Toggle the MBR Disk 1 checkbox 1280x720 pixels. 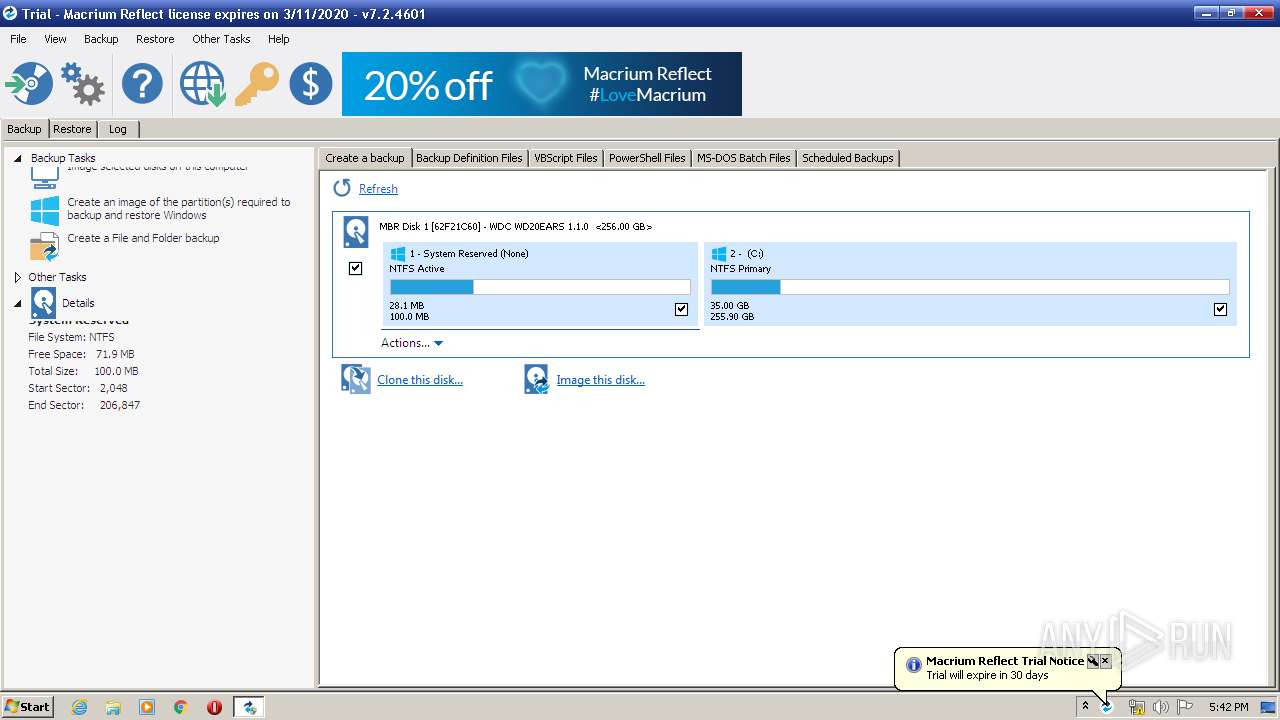click(355, 268)
